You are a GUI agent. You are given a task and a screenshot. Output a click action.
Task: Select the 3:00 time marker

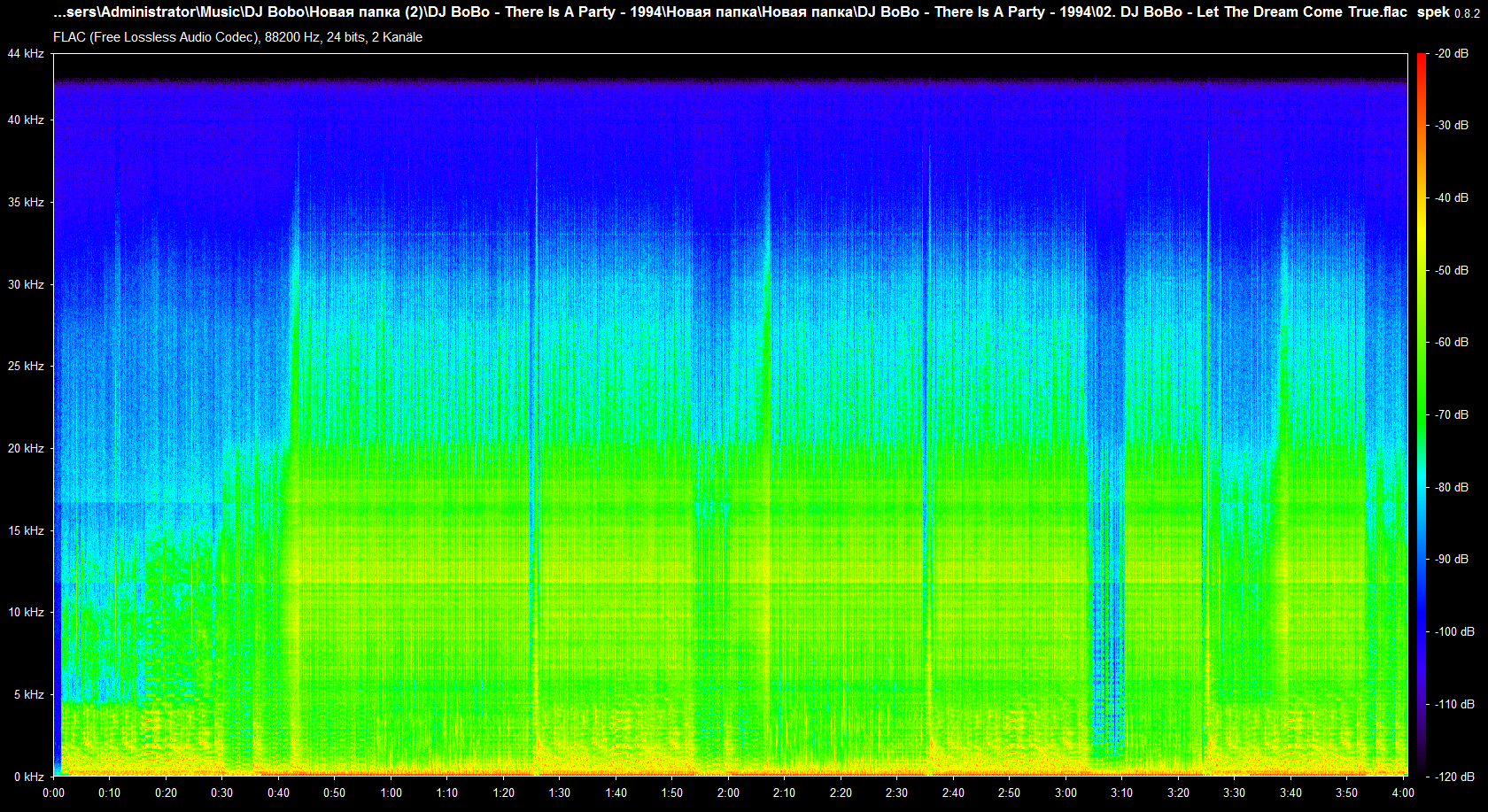(x=1066, y=793)
